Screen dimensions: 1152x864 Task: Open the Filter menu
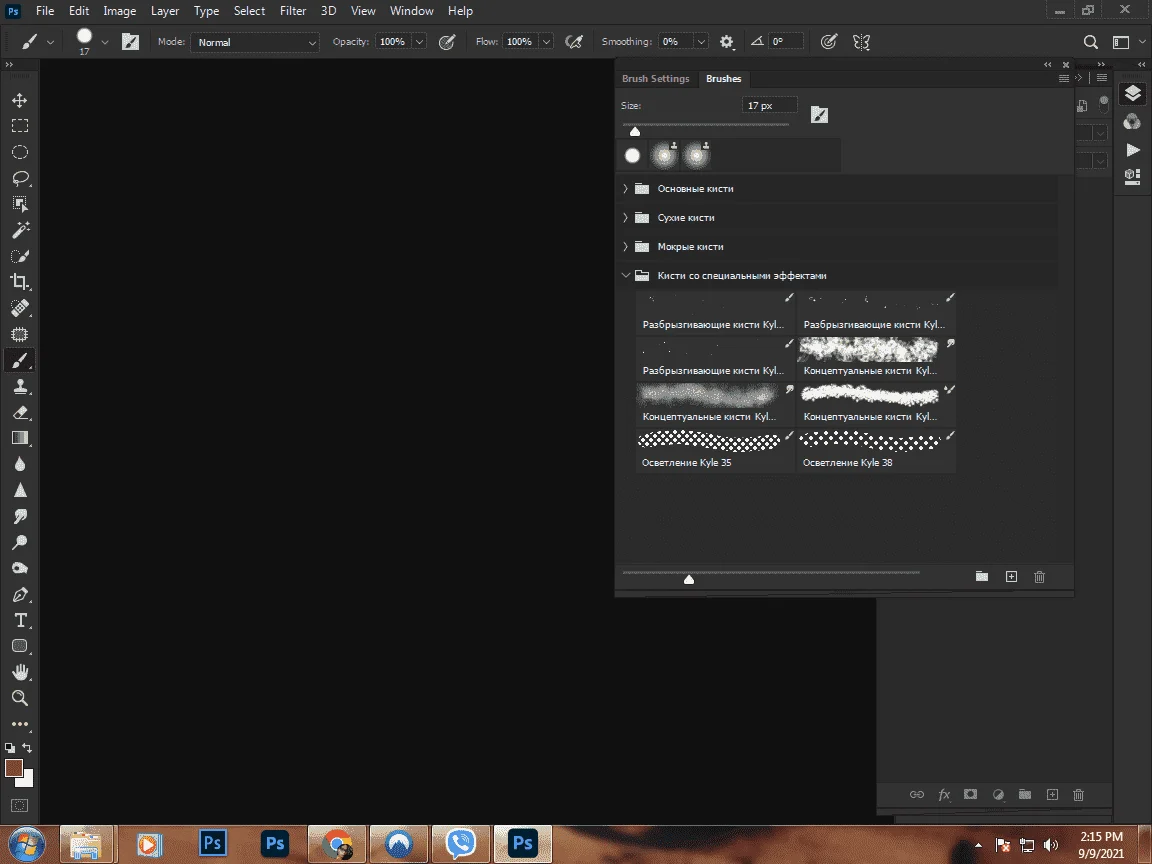click(x=292, y=11)
